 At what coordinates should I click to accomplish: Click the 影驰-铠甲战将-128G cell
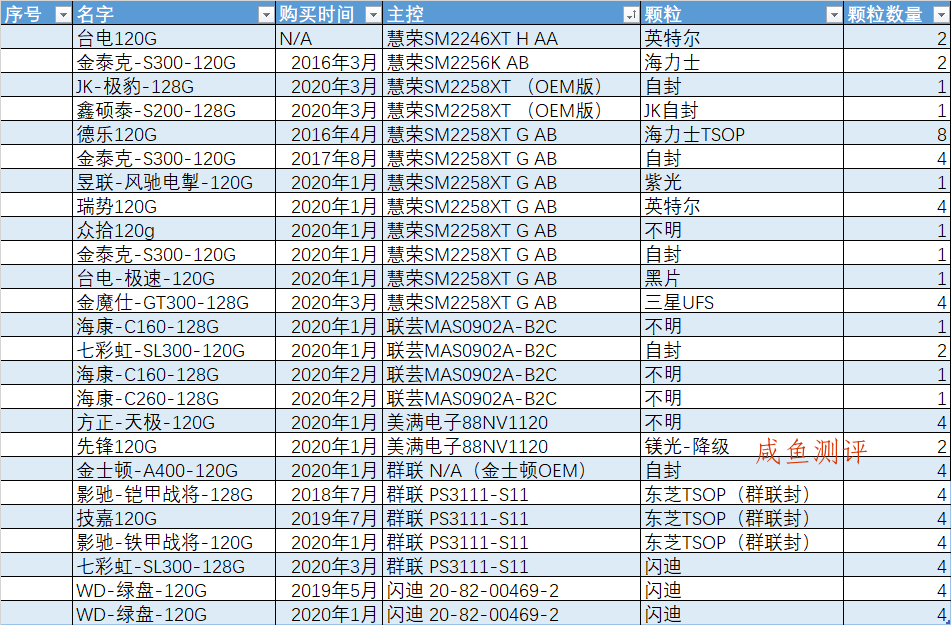(174, 495)
